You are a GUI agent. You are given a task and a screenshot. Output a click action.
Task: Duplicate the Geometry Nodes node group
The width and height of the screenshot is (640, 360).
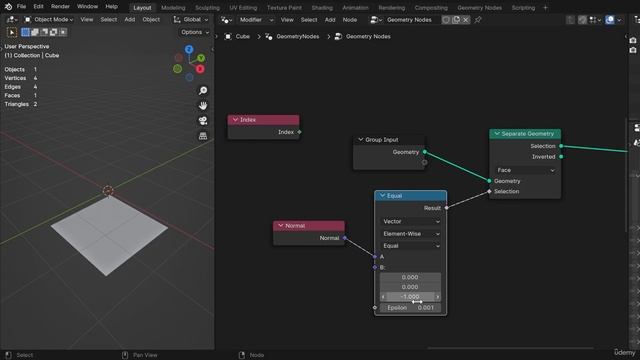(456, 20)
